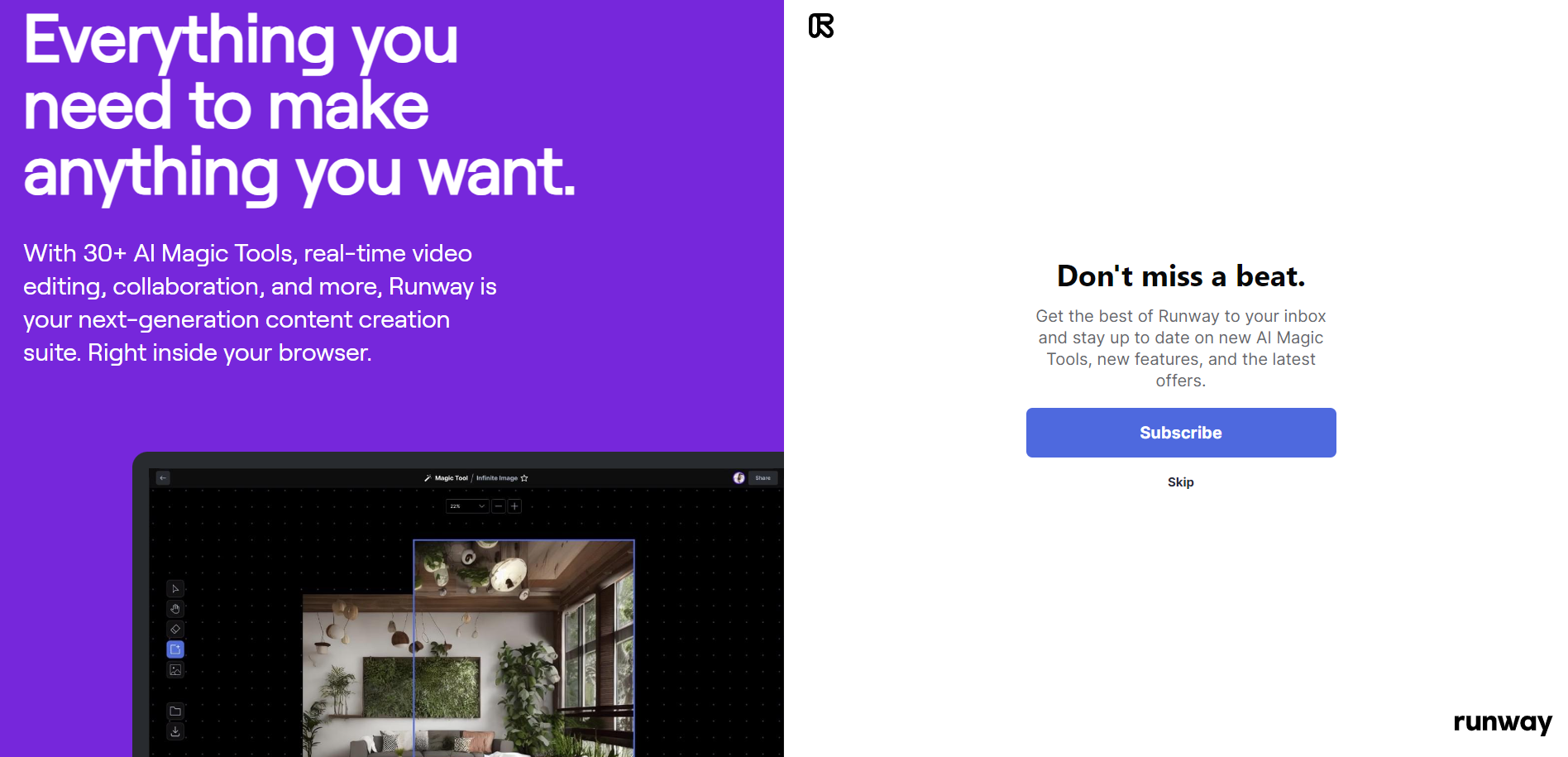Select the eraser tool in the editor preview

coord(175,630)
